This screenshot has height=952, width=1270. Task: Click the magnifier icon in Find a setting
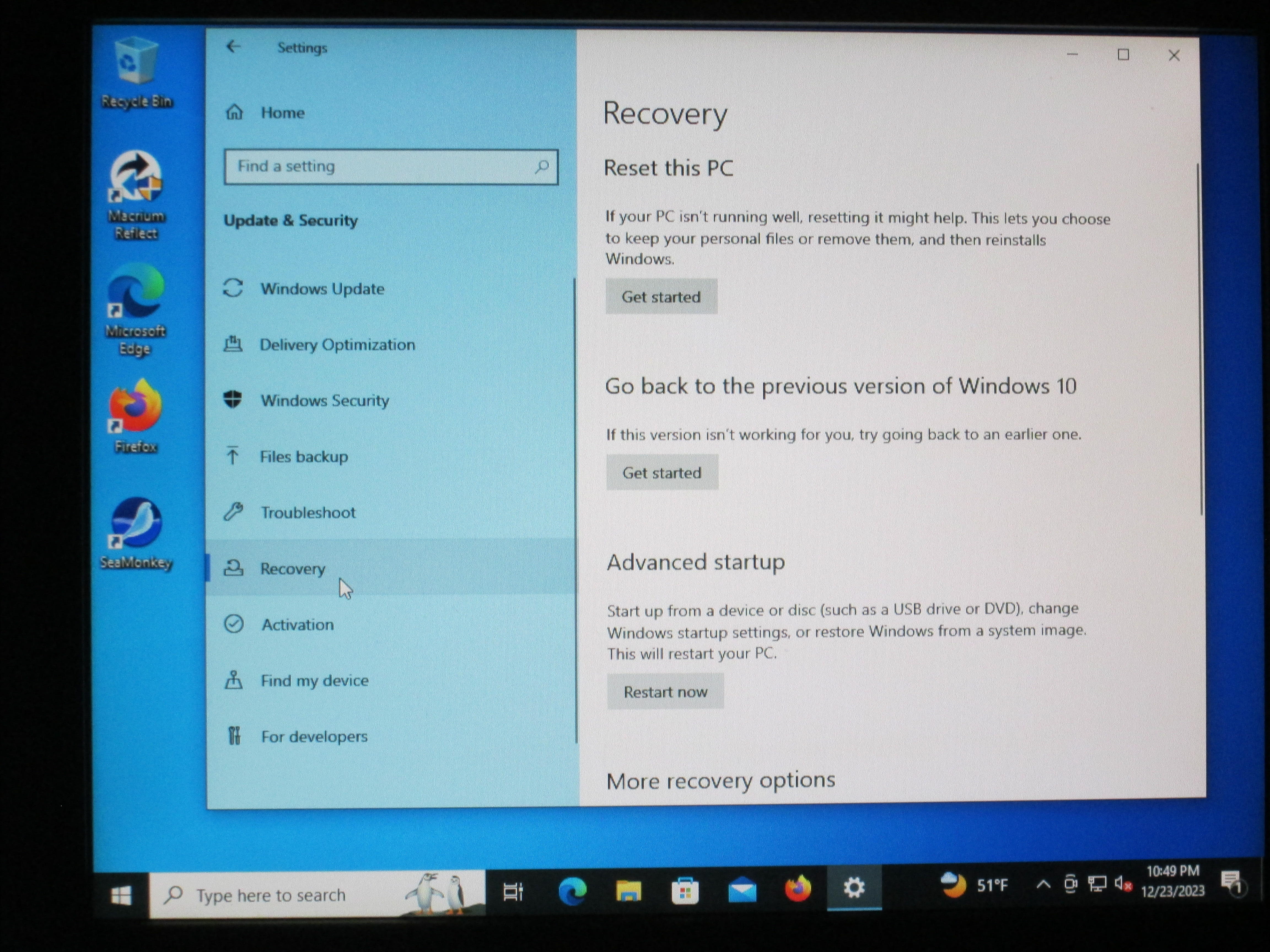(x=541, y=167)
